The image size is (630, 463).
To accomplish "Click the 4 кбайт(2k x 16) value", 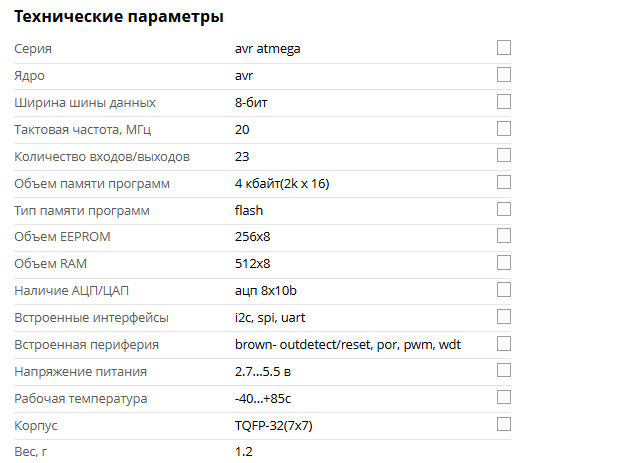I will click(282, 184).
